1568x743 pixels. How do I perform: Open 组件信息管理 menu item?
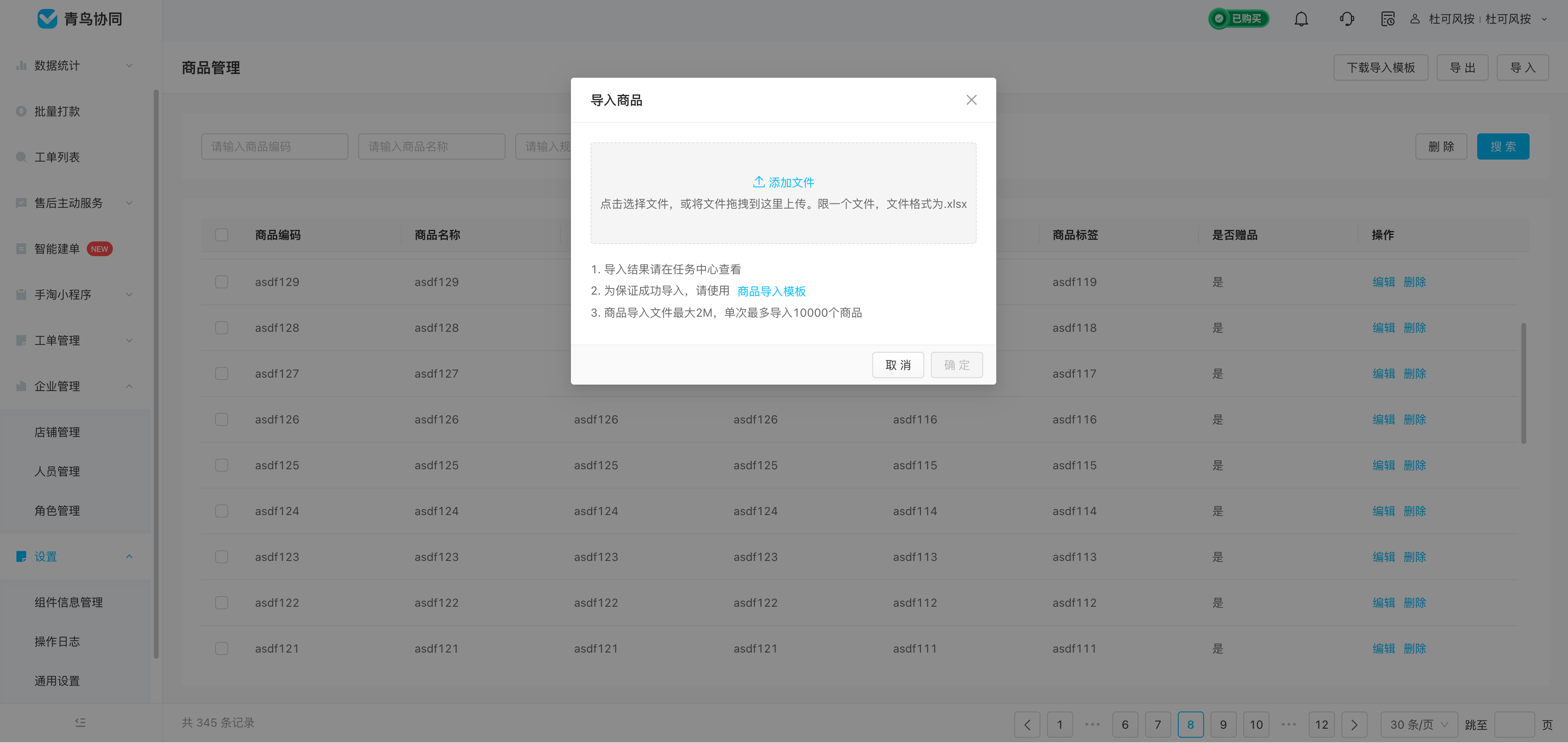[69, 602]
